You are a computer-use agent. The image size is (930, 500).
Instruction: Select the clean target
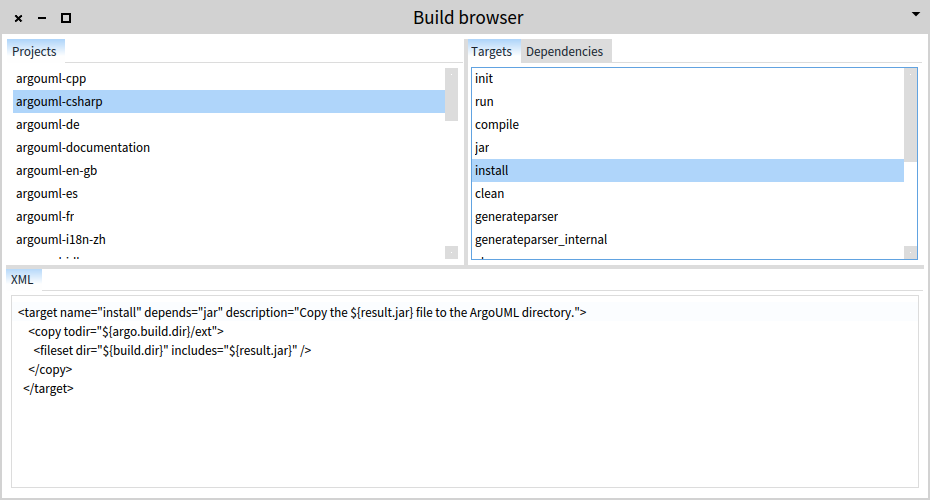tap(688, 194)
